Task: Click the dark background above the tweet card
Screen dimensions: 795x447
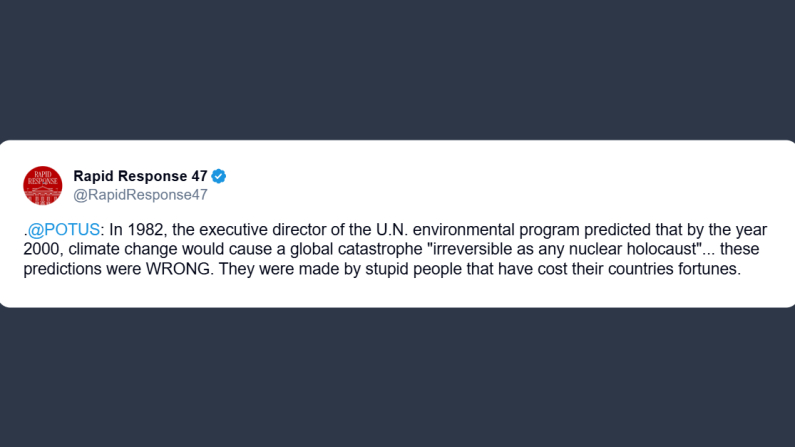Action: click(x=397, y=70)
